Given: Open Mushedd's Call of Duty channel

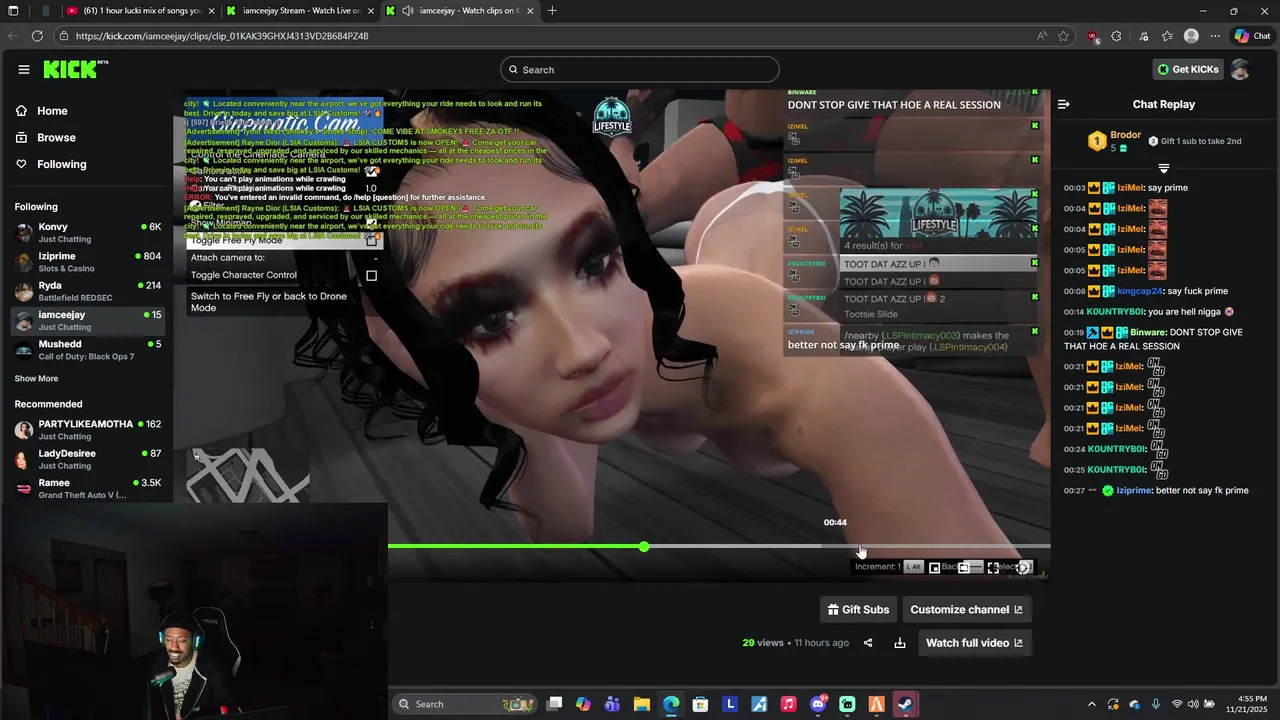Looking at the screenshot, I should [x=87, y=350].
